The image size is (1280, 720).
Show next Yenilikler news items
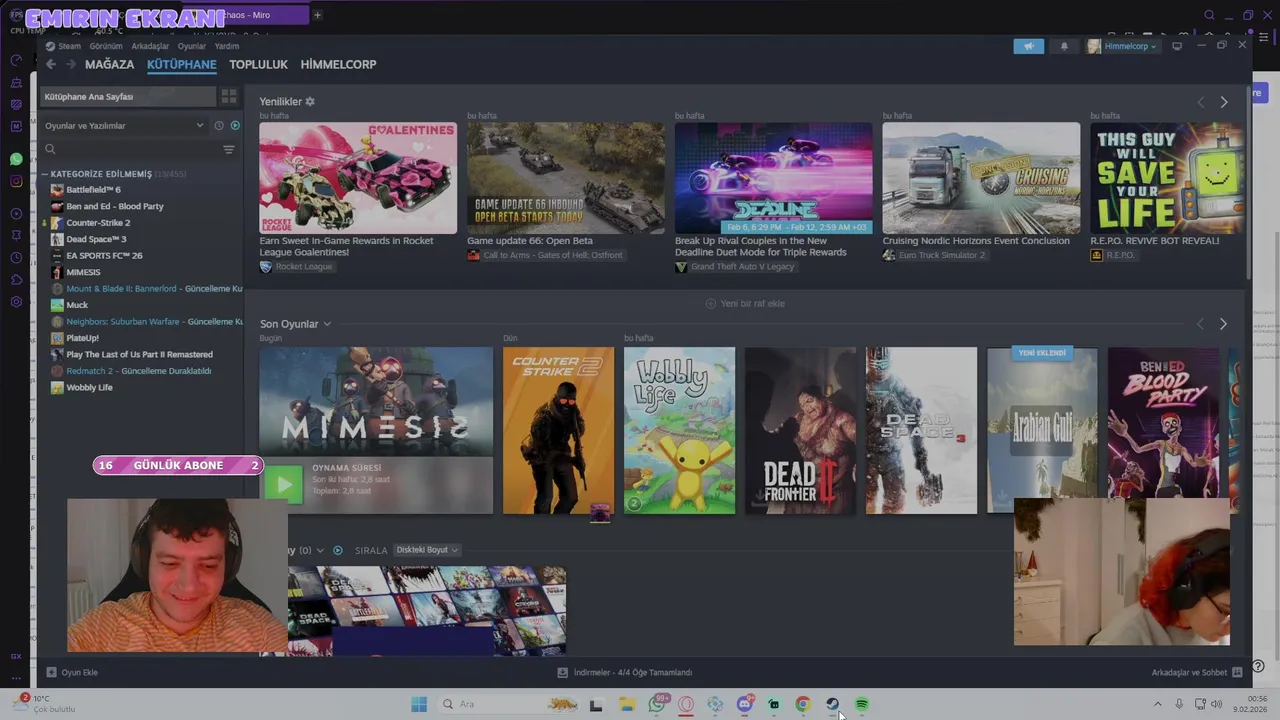pos(1224,102)
